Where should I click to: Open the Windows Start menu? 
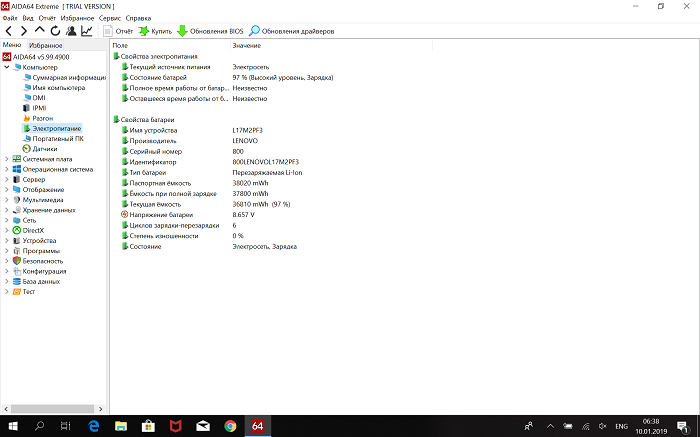click(13, 426)
